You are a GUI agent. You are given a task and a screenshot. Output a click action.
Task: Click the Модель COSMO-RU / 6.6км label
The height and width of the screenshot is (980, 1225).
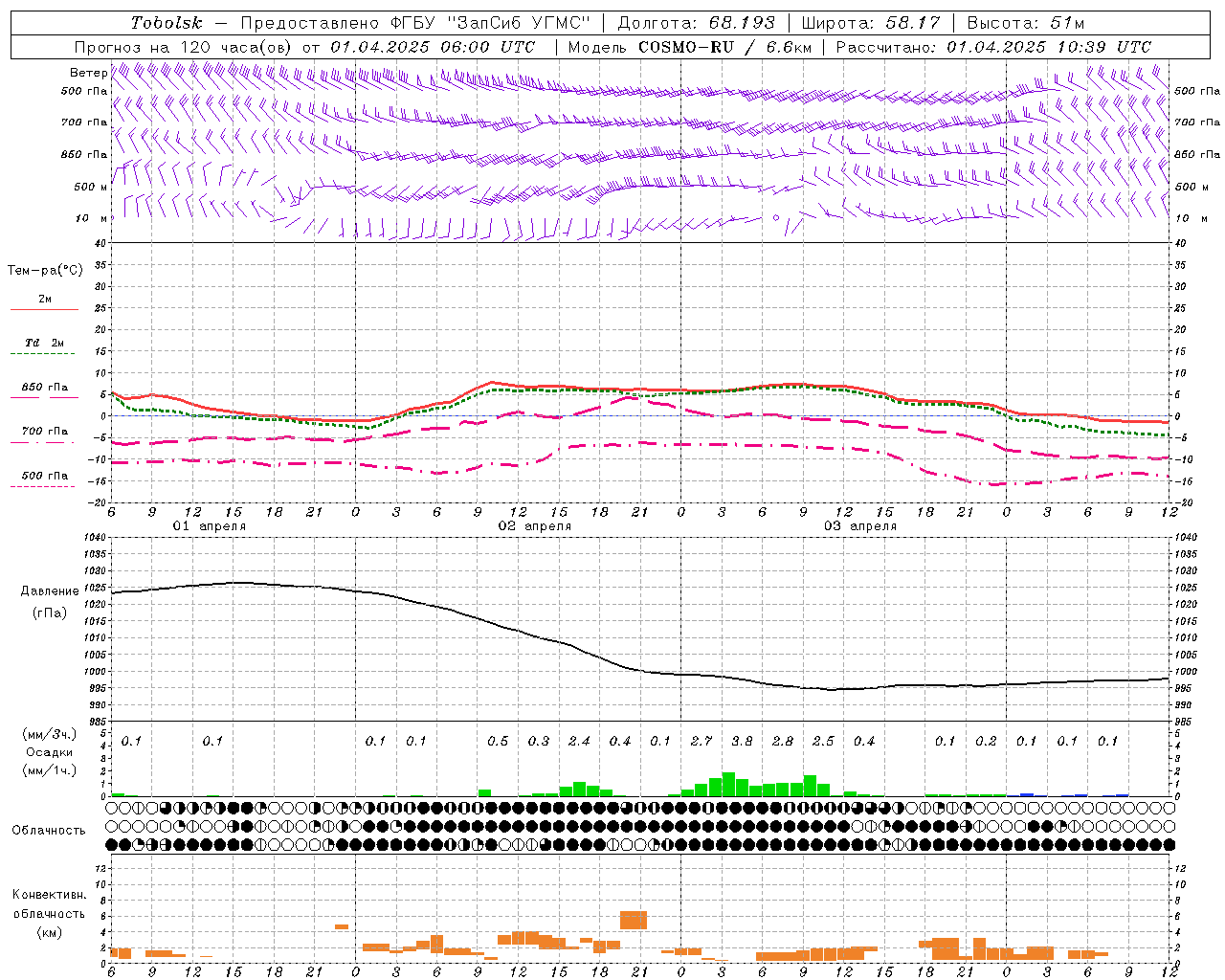(x=689, y=47)
